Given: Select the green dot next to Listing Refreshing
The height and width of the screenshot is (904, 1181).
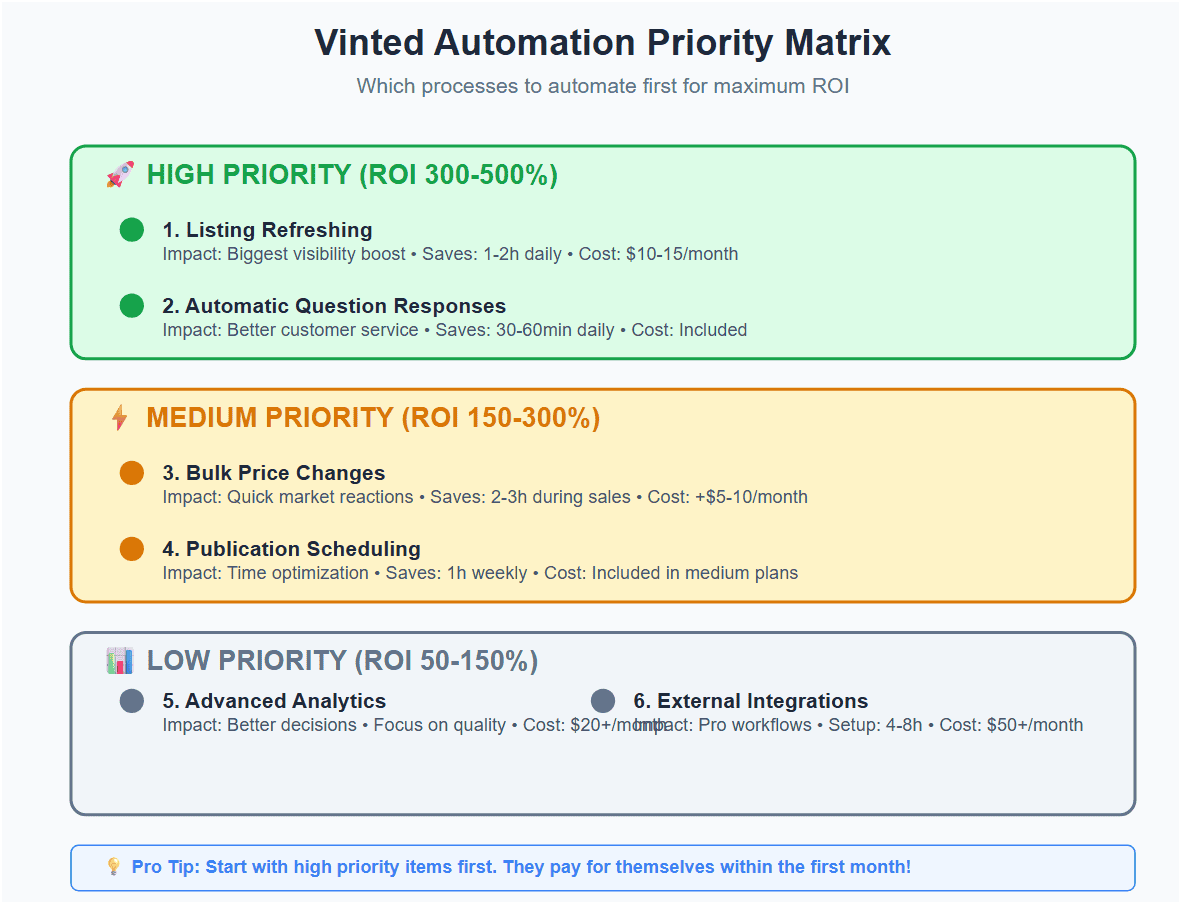Looking at the screenshot, I should pyautogui.click(x=132, y=230).
